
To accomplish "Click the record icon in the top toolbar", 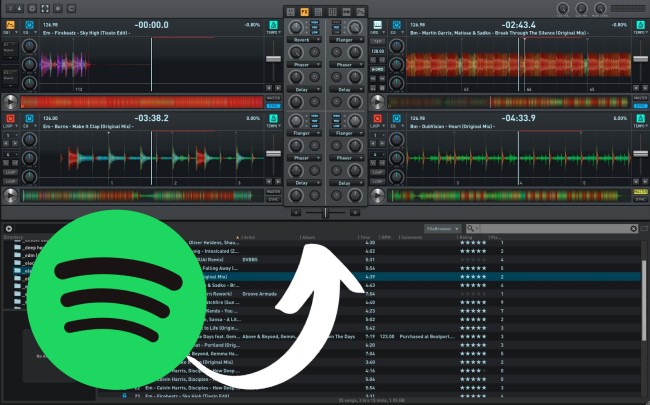I will (58, 8).
